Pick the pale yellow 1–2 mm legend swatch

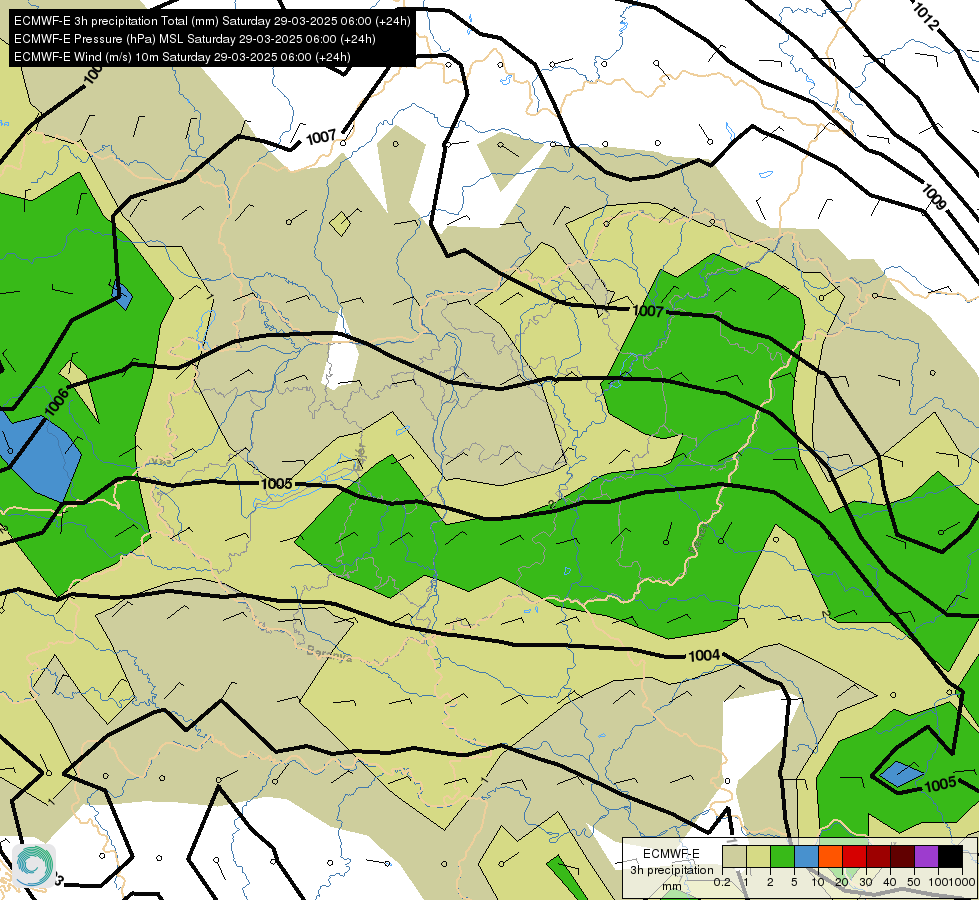click(x=758, y=856)
